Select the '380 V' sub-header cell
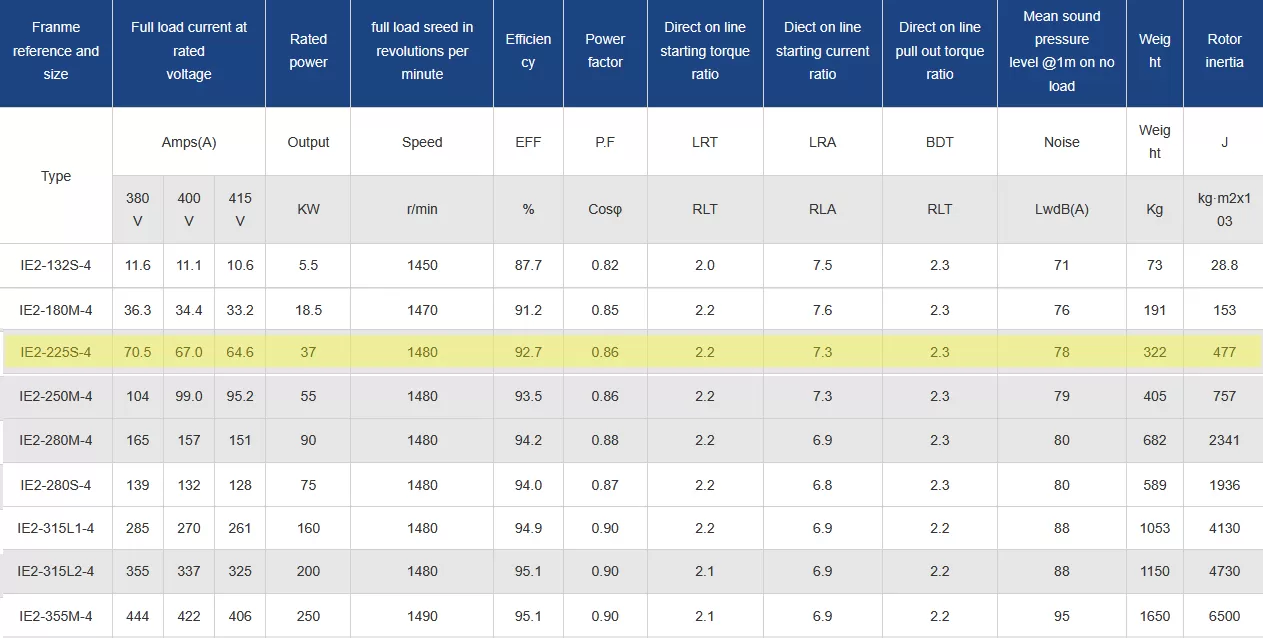The width and height of the screenshot is (1263, 638). (138, 209)
